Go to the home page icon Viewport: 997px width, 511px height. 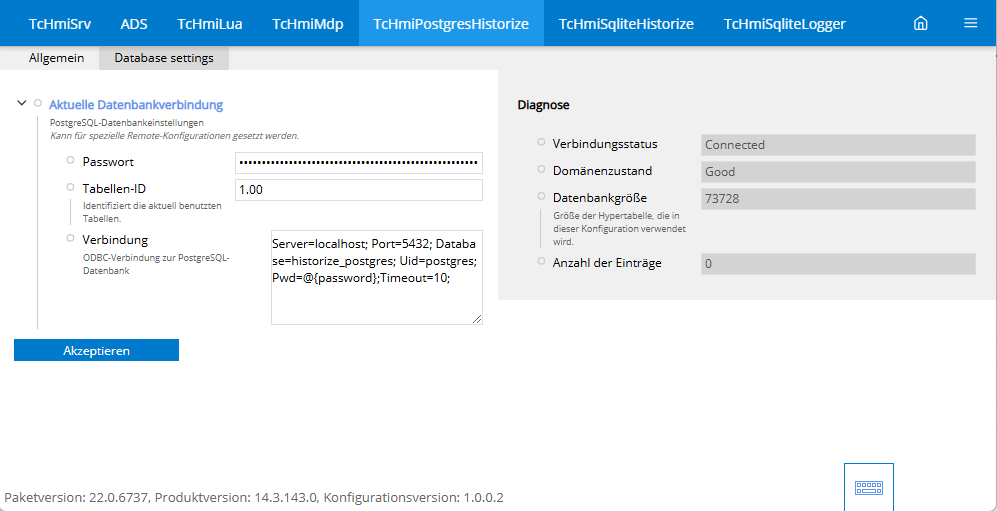[x=920, y=24]
